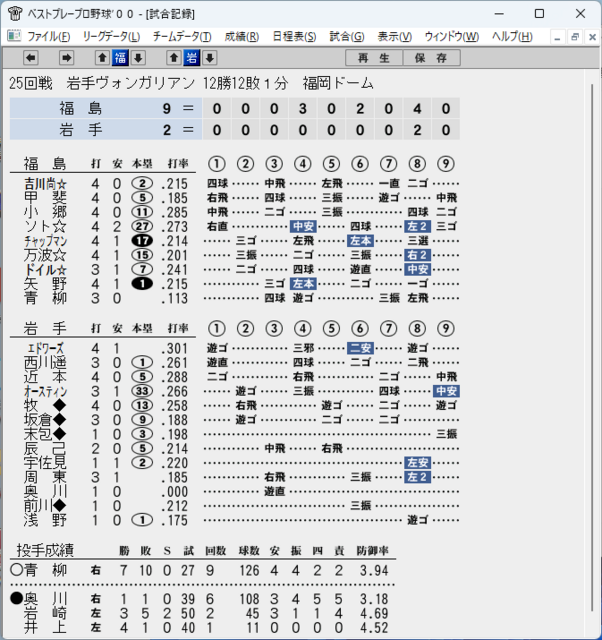Click ドイル's highlighted 中安 result
Image resolution: width=602 pixels, height=640 pixels.
(417, 269)
